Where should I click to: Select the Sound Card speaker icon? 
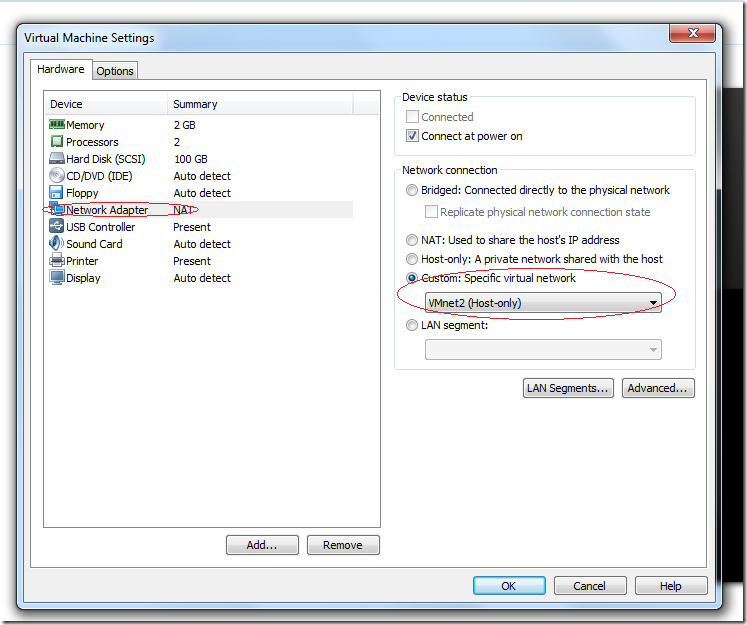tap(57, 244)
